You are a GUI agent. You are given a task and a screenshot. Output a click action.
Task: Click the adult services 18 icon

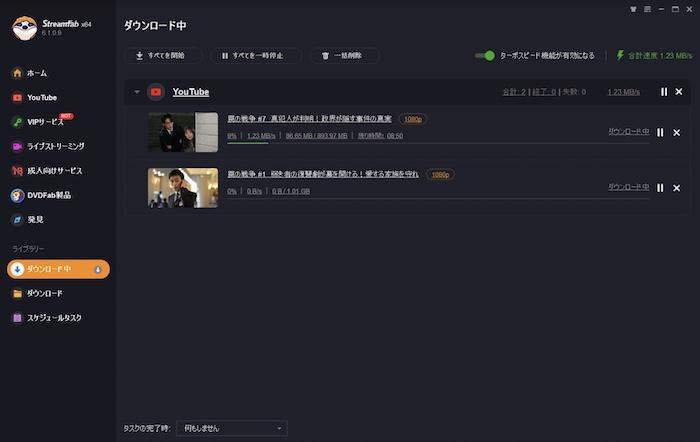click(17, 171)
